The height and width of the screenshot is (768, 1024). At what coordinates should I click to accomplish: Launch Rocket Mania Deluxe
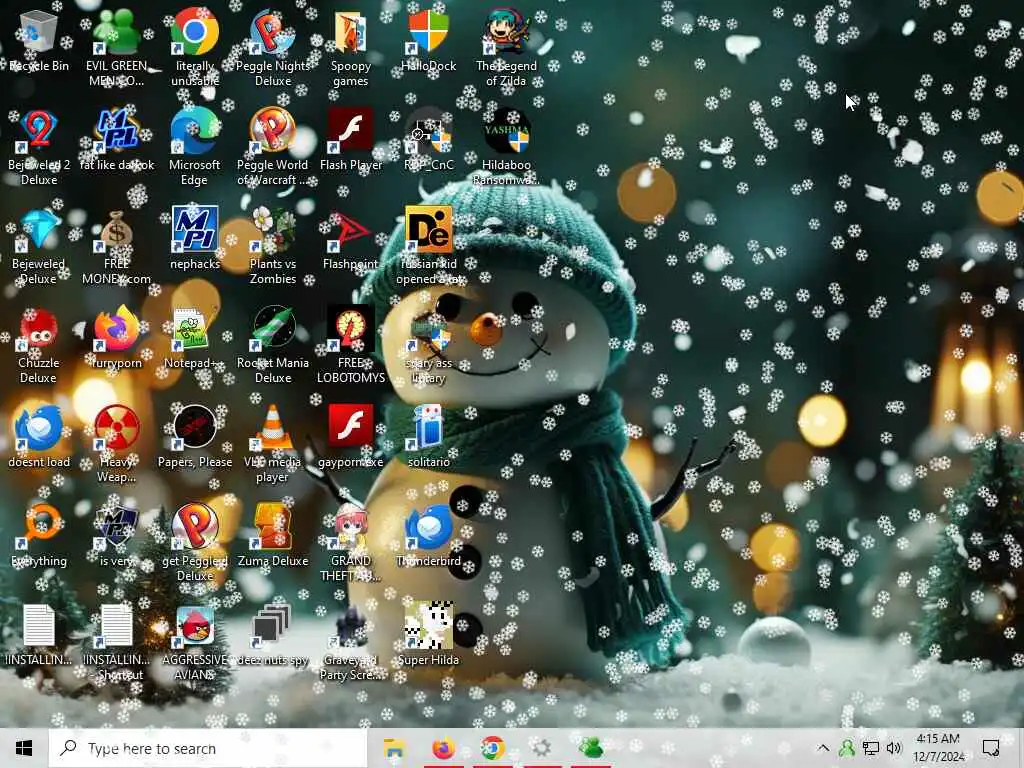(x=273, y=345)
